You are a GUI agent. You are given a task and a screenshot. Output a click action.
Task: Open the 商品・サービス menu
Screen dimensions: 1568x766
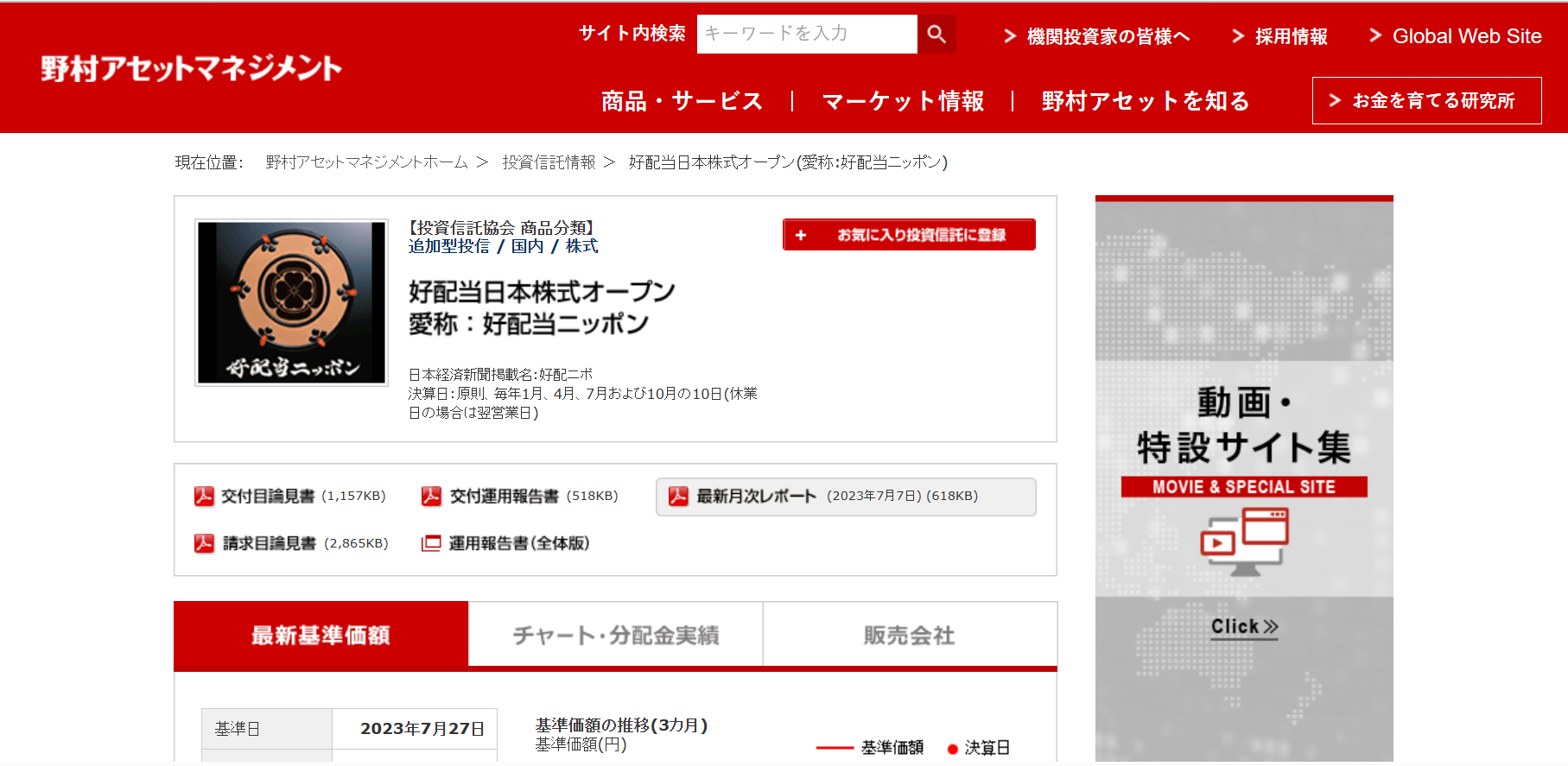pyautogui.click(x=682, y=101)
